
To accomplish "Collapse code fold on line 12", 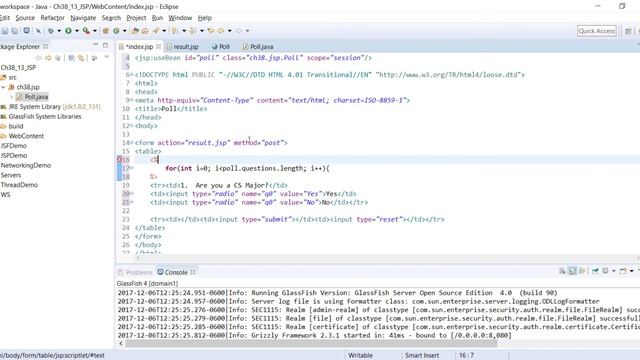I will tap(132, 126).
